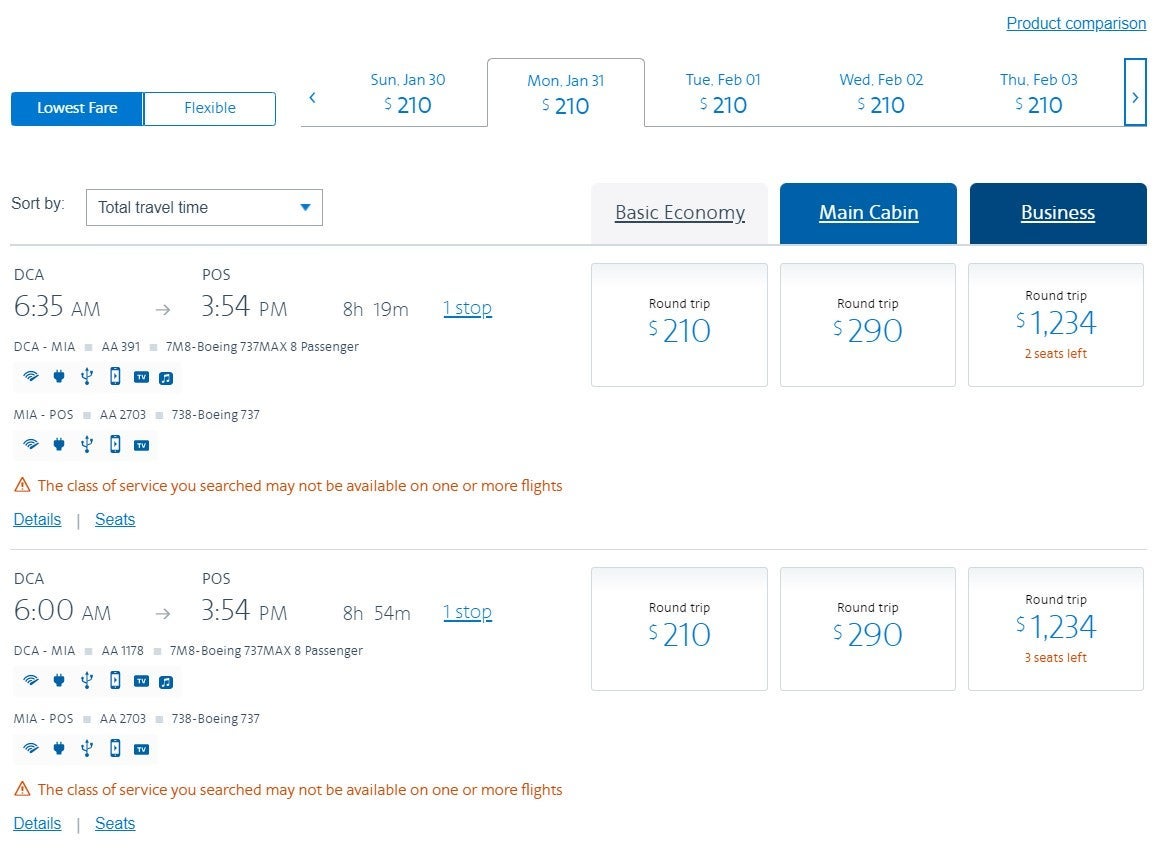This screenshot has height=850, width=1162.
Task: Click the music icon on flight AA 1178
Action: point(167,682)
